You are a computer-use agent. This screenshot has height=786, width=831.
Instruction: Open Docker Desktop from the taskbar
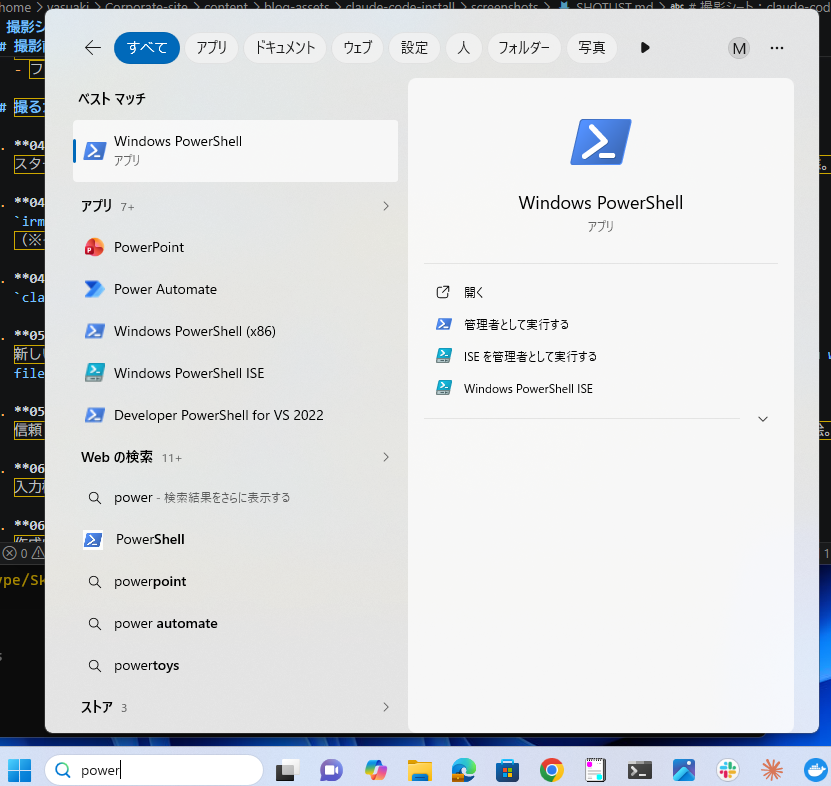816,770
